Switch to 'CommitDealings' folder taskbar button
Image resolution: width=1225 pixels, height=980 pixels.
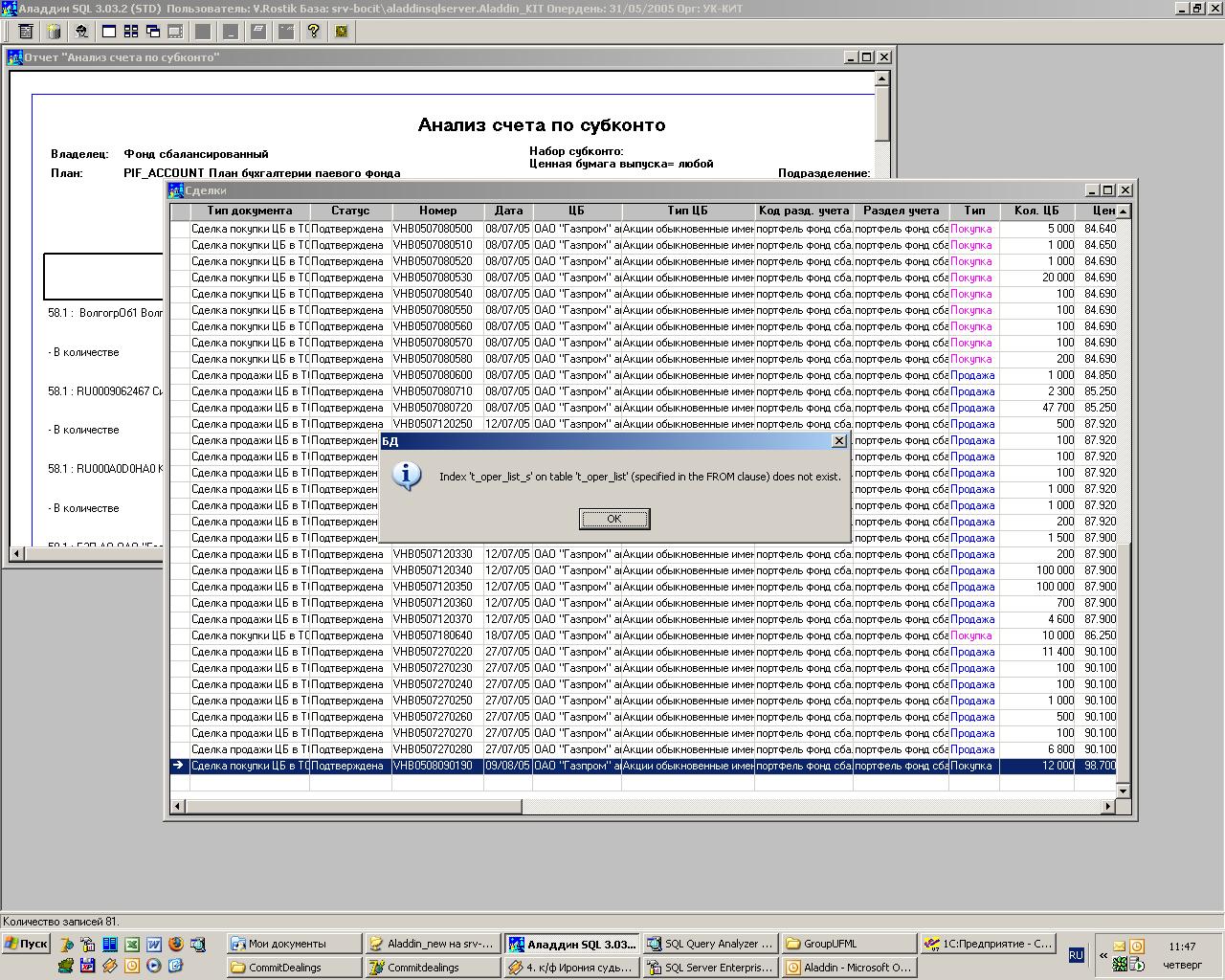[x=295, y=968]
